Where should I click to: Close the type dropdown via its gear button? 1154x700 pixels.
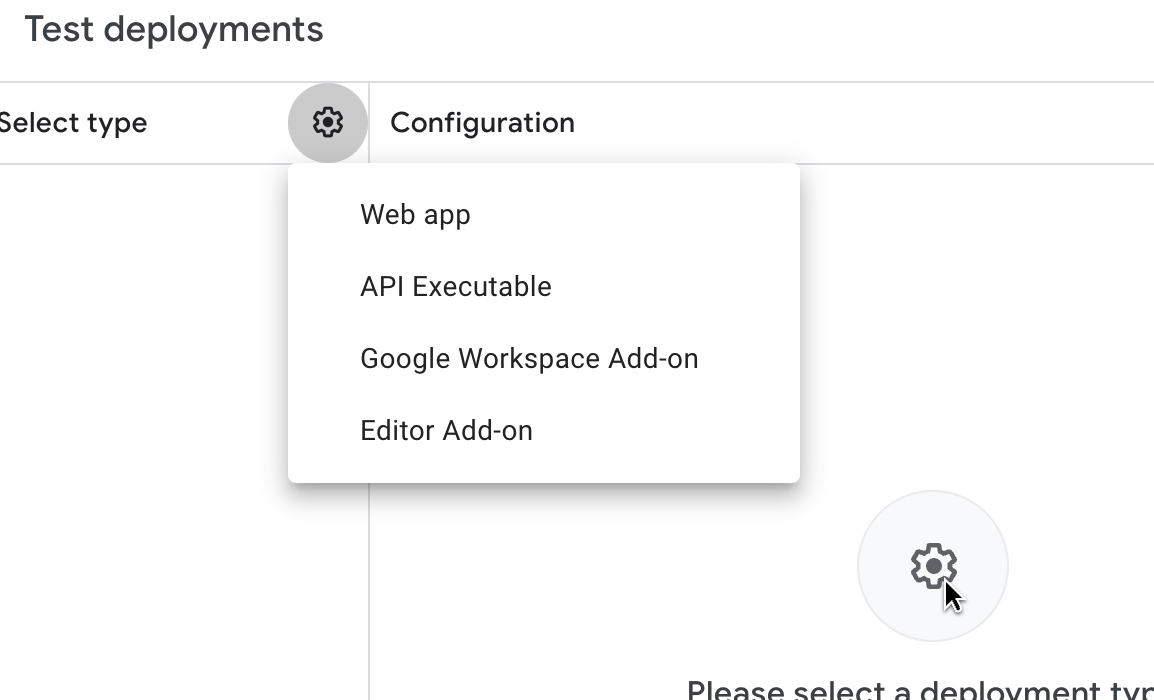328,123
